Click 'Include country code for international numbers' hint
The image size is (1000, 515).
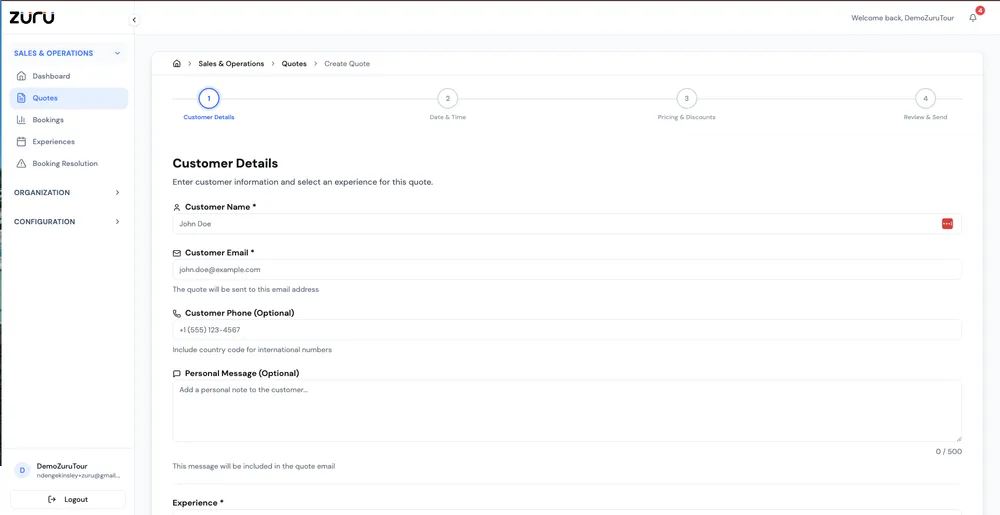tap(253, 350)
